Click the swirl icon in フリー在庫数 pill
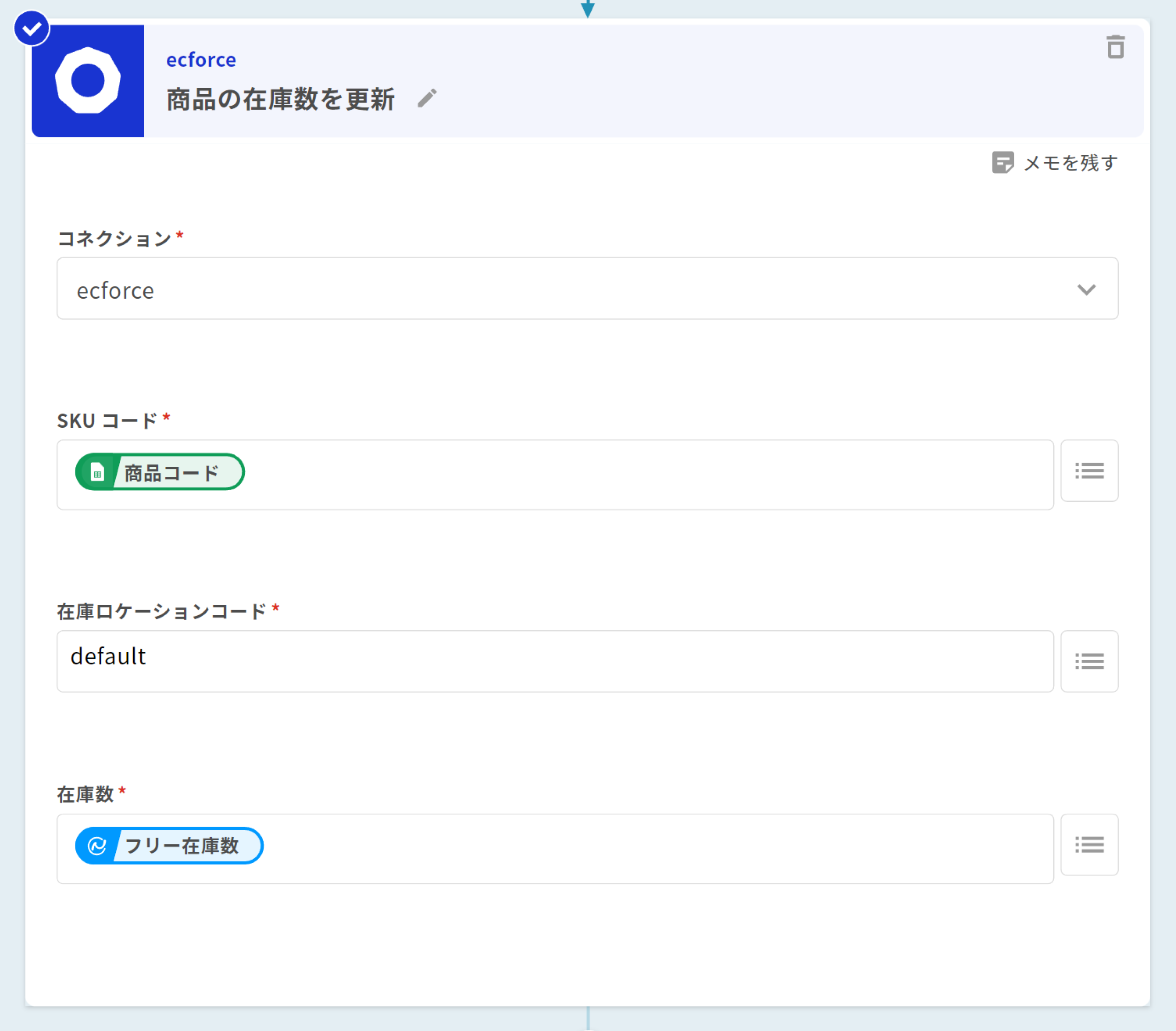This screenshot has width=1176, height=1031. coord(96,846)
